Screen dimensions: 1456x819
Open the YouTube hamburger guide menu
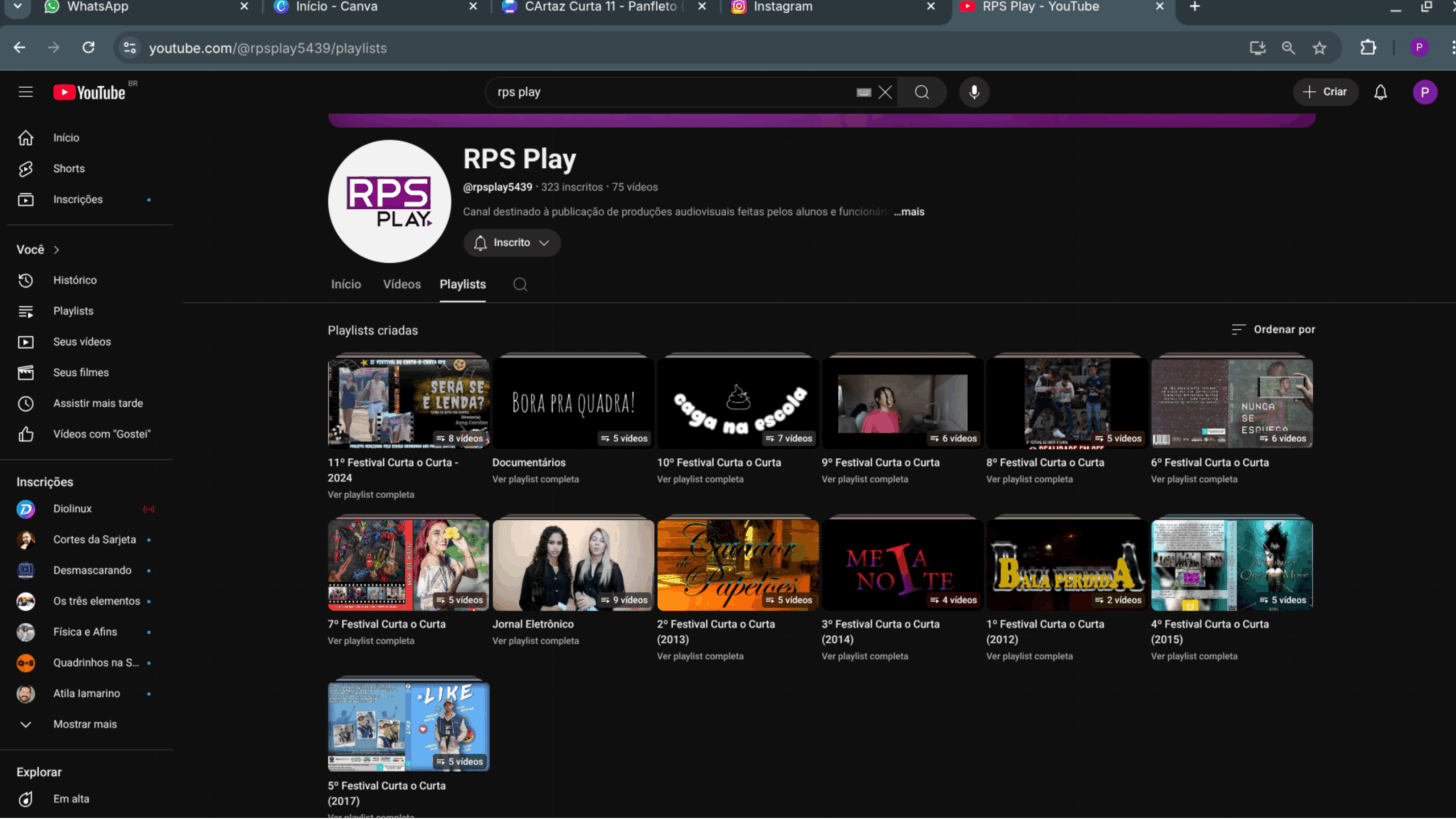coord(26,92)
